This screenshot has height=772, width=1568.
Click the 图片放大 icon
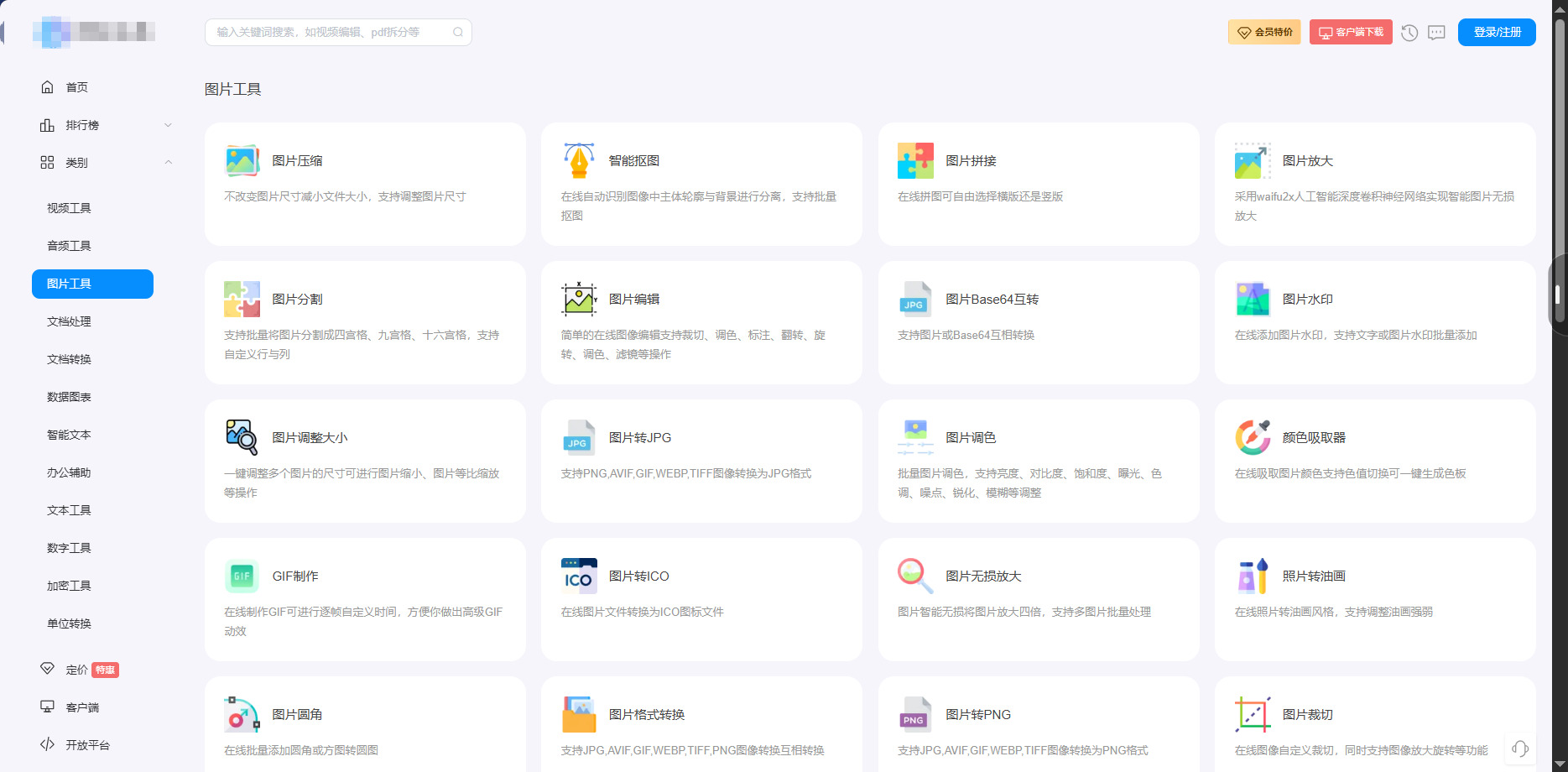(1253, 160)
